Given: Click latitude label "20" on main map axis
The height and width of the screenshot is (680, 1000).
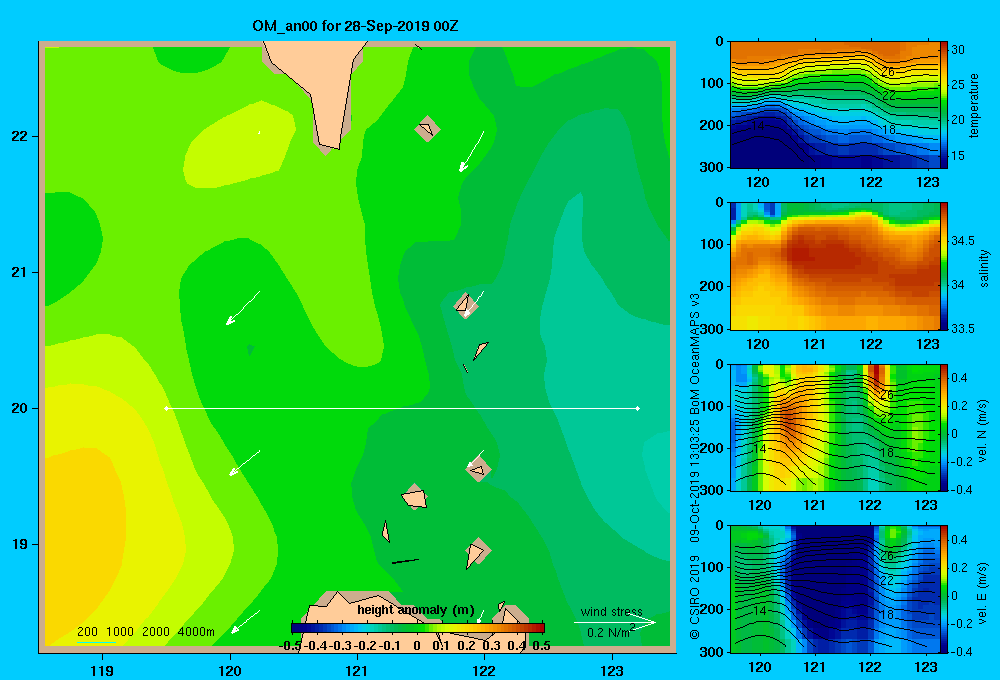Looking at the screenshot, I should (19, 408).
